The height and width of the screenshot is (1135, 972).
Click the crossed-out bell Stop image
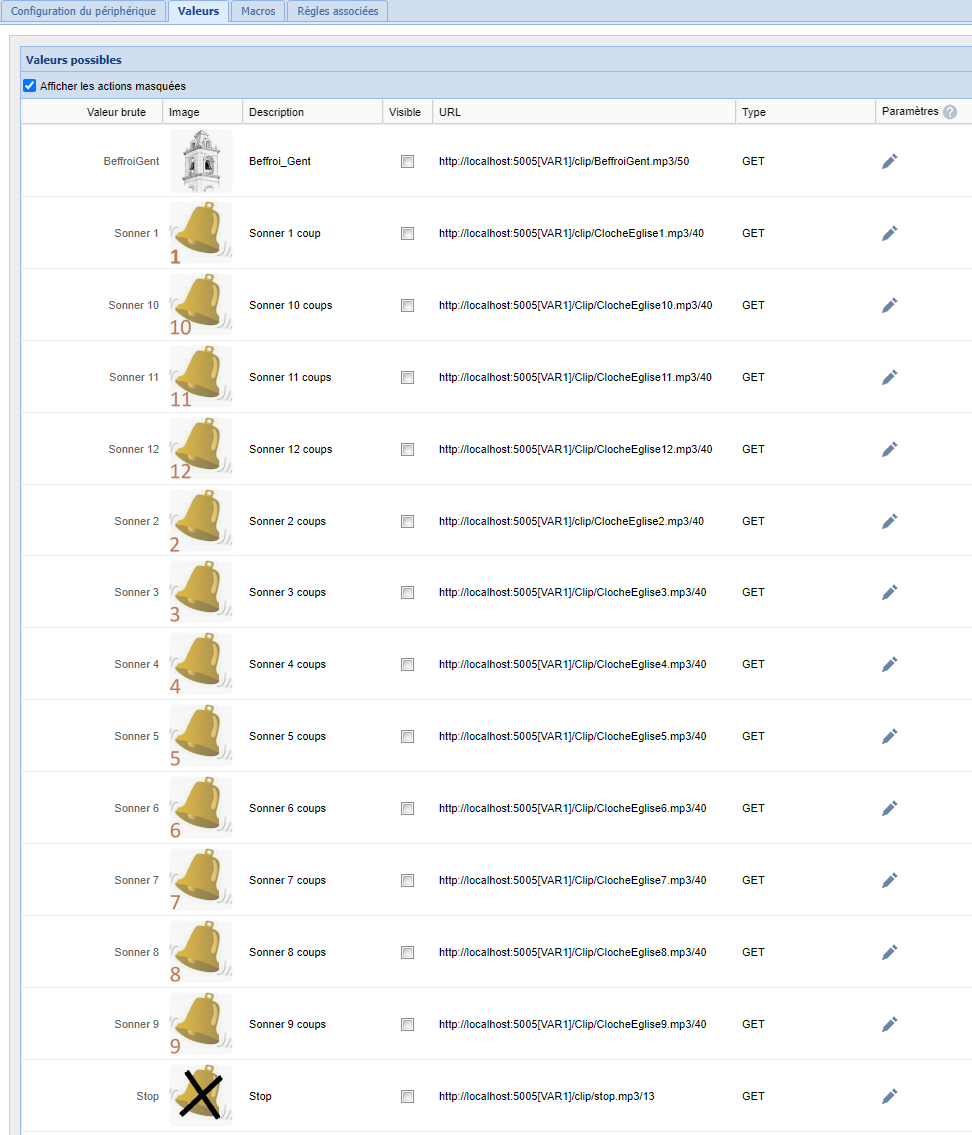[x=201, y=1095]
